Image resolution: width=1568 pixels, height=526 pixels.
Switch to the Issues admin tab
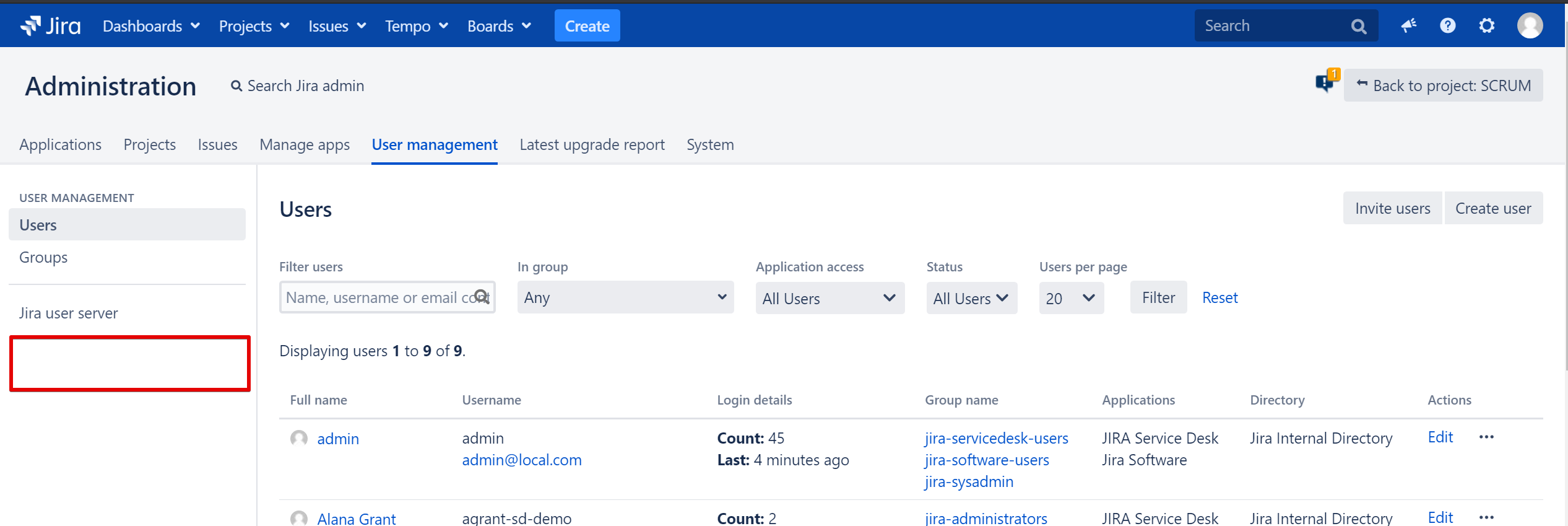coord(217,144)
